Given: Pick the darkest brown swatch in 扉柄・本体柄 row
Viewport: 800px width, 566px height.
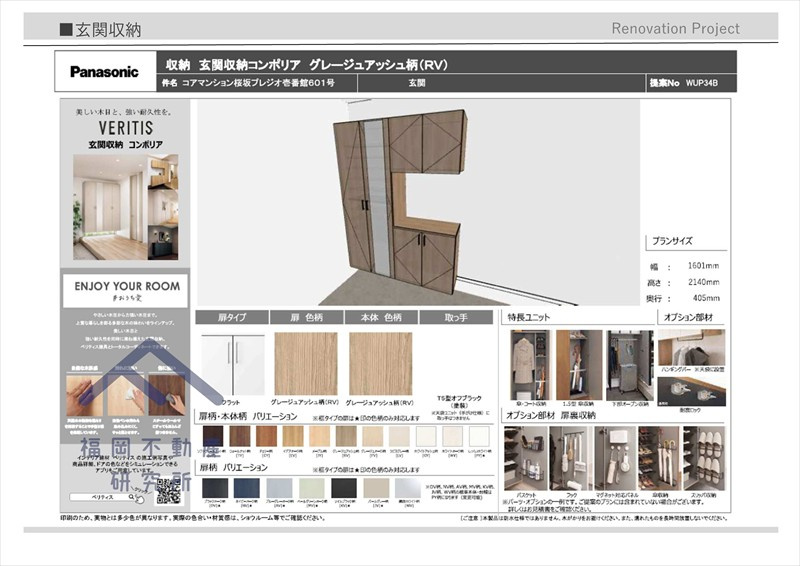Looking at the screenshot, I should point(213,436).
